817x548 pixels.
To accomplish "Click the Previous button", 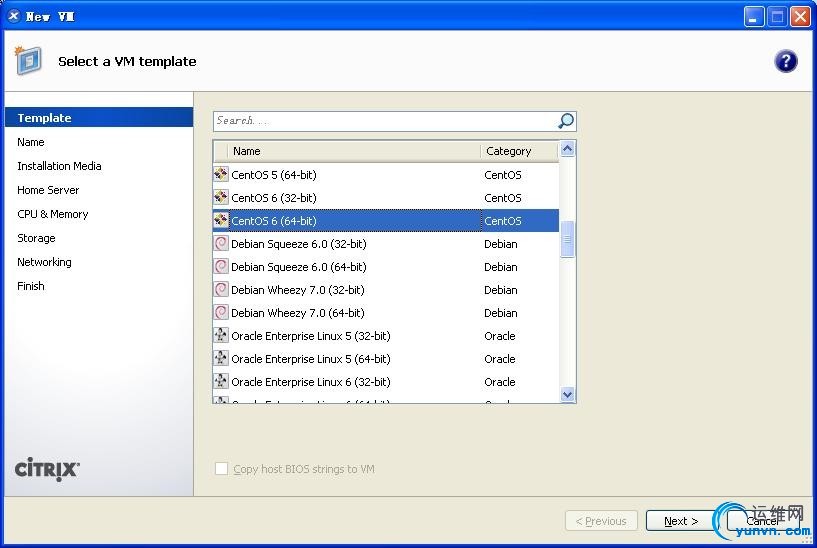I will point(601,520).
